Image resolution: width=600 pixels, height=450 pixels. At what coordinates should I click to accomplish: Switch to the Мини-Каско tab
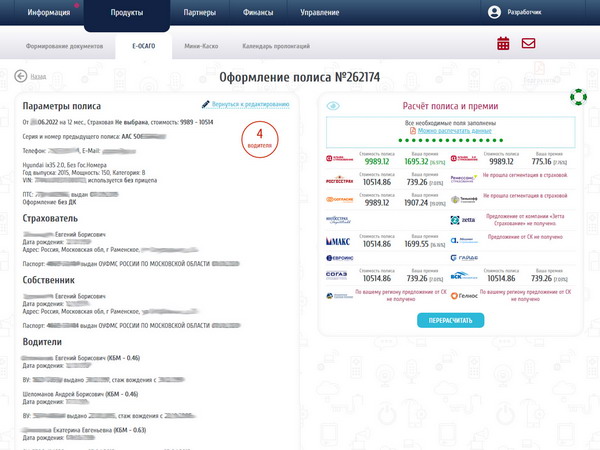(x=204, y=47)
